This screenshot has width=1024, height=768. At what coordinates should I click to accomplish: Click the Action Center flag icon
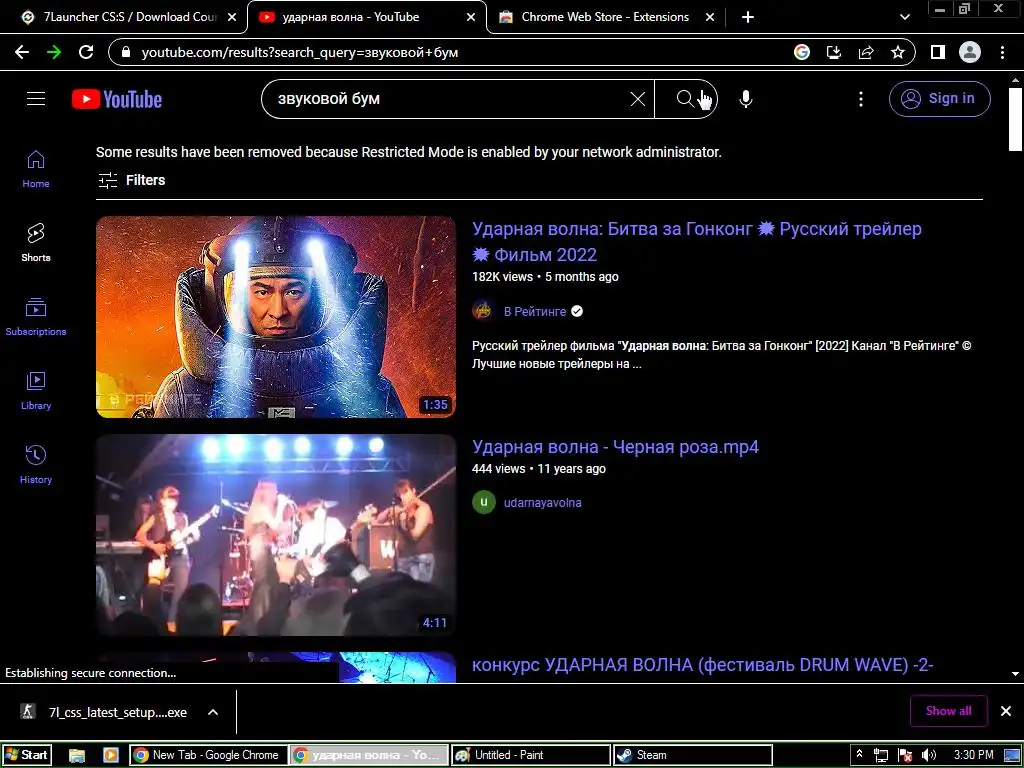[905, 755]
